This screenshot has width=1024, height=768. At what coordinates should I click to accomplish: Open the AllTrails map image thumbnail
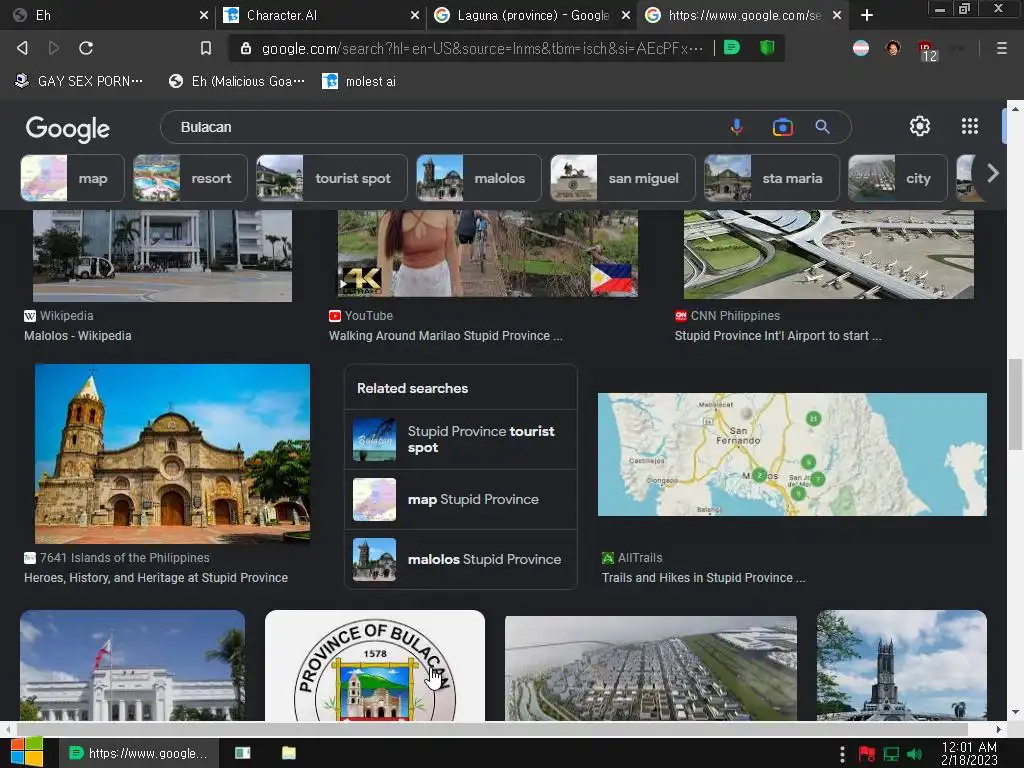coord(792,455)
